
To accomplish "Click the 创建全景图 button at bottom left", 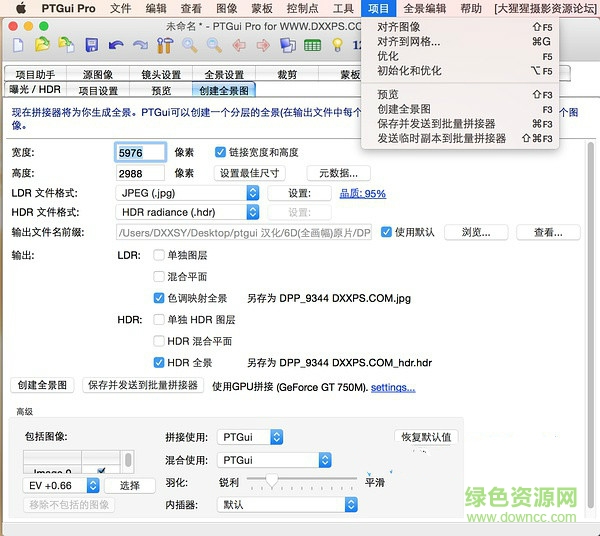I will point(42,385).
